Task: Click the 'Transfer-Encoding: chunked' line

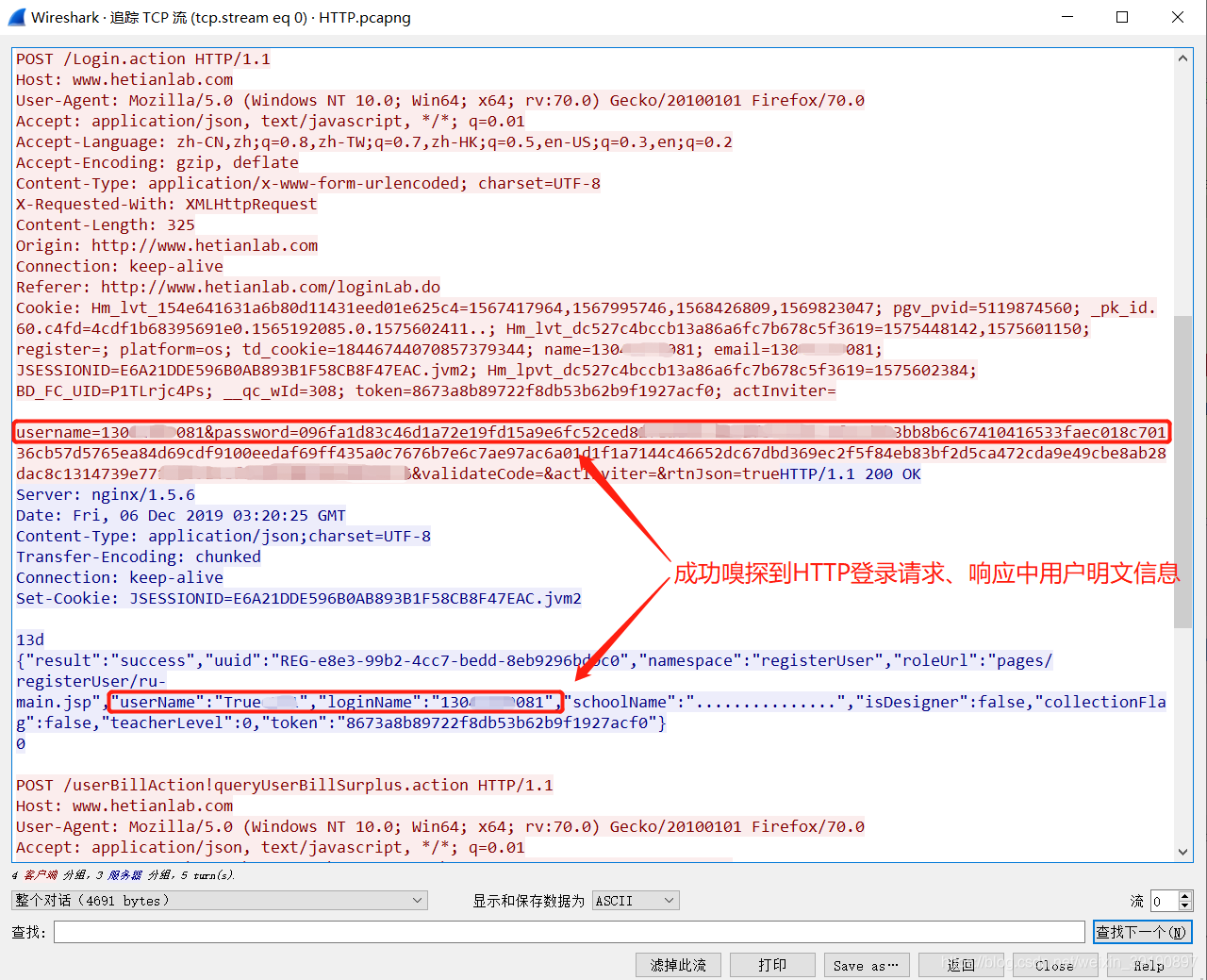Action: click(x=139, y=556)
